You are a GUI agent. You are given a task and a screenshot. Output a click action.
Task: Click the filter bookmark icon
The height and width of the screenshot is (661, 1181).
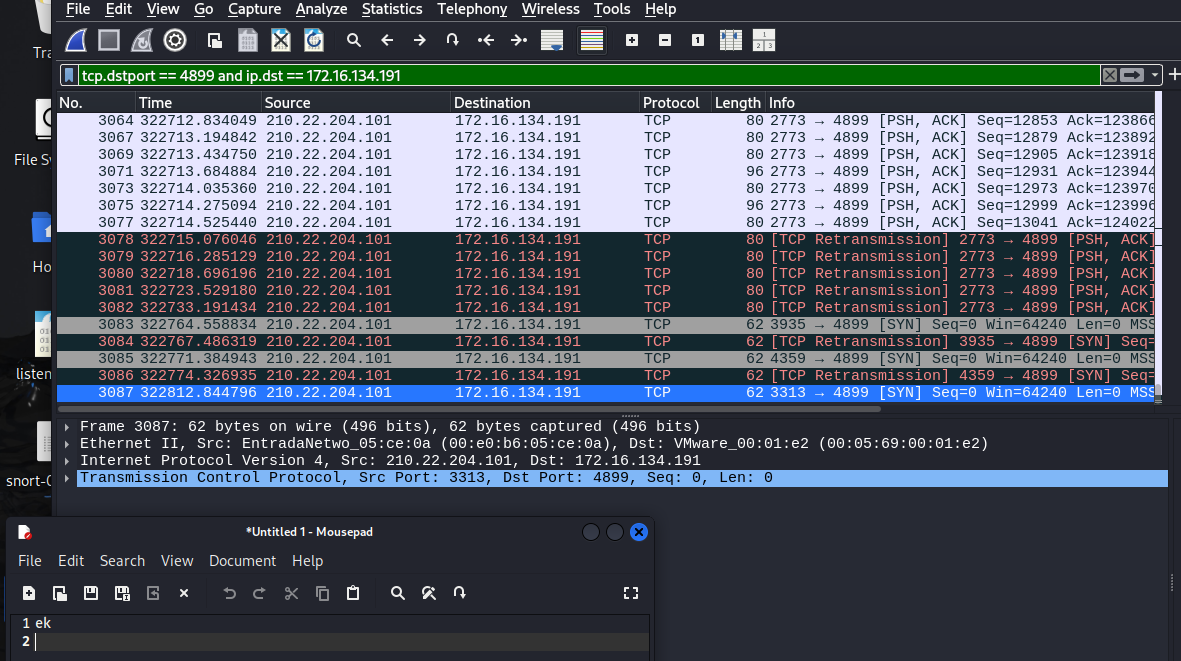(69, 75)
